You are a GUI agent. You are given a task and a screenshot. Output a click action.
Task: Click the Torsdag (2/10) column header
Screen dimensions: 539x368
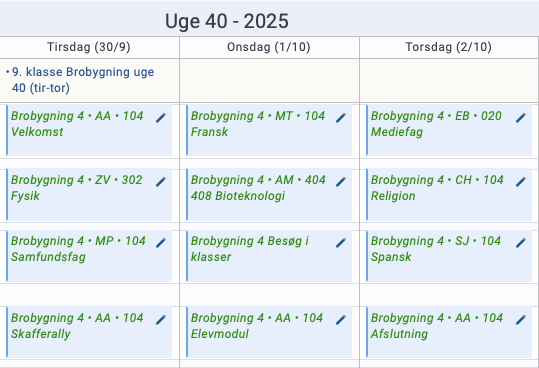coord(449,47)
